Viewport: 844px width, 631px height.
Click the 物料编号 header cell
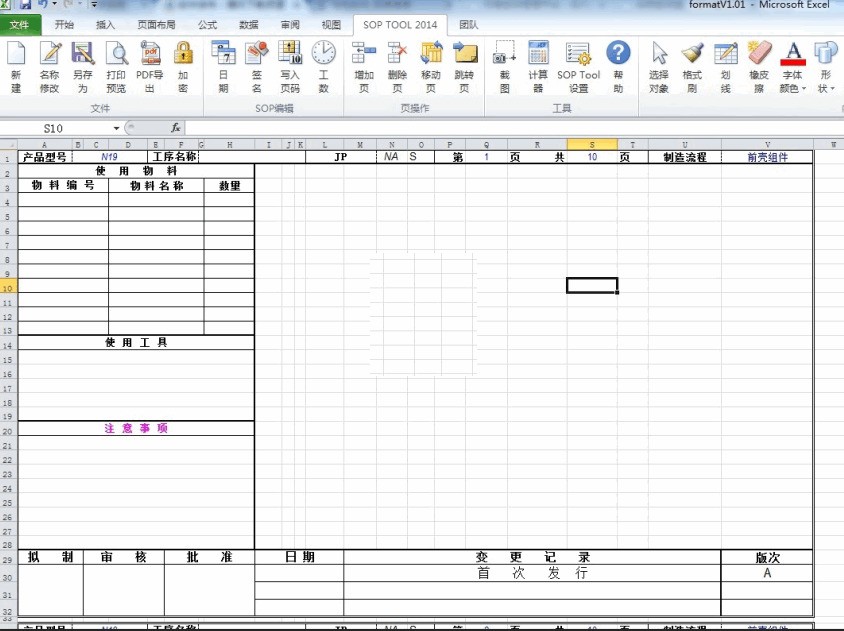click(x=63, y=186)
